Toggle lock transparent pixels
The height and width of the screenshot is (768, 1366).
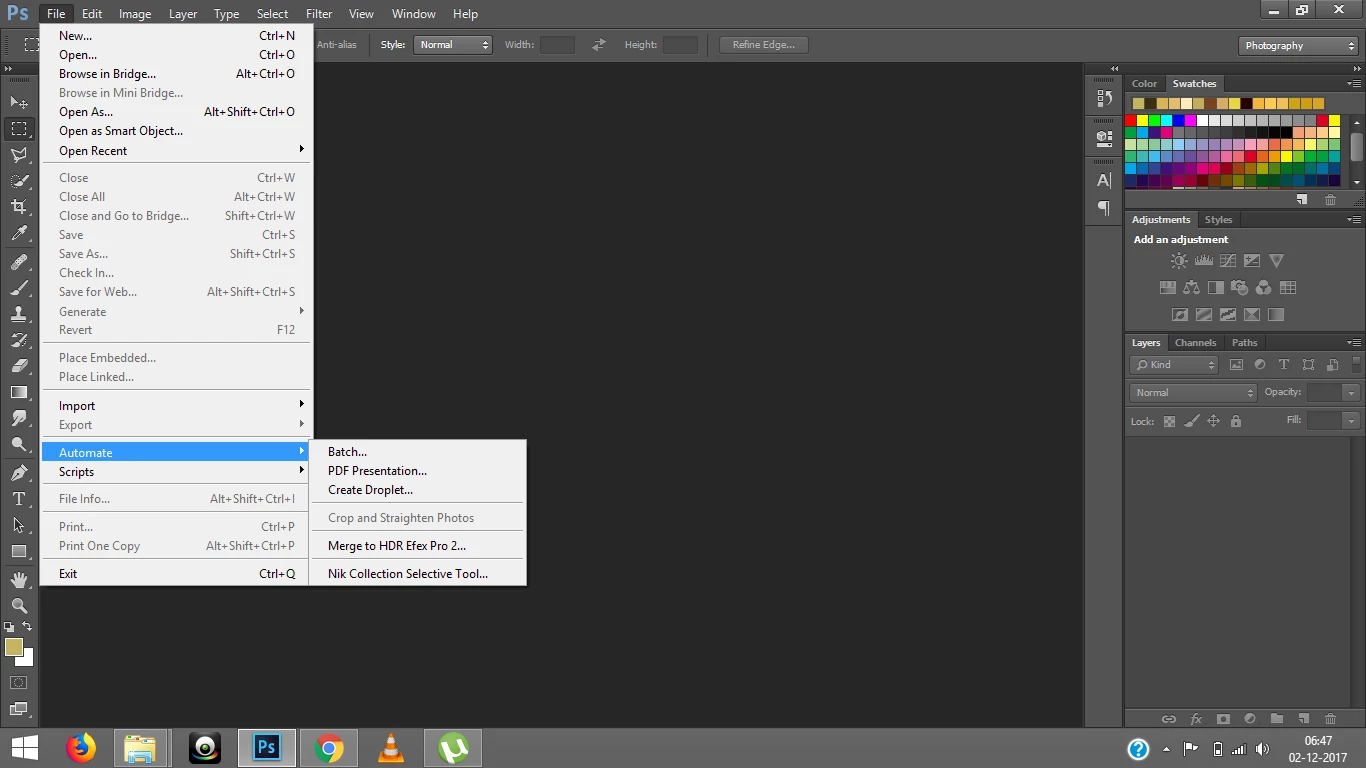(x=1169, y=422)
